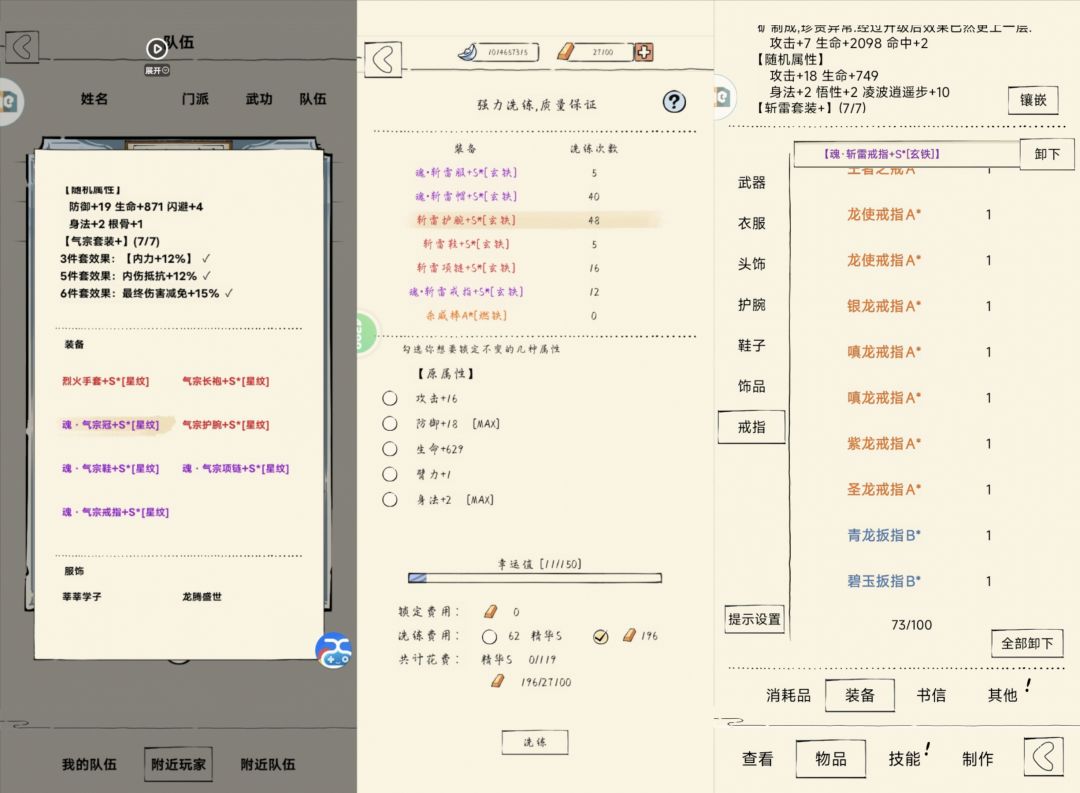Click the 全部卸下 button
The image size is (1080, 793).
coord(1026,643)
